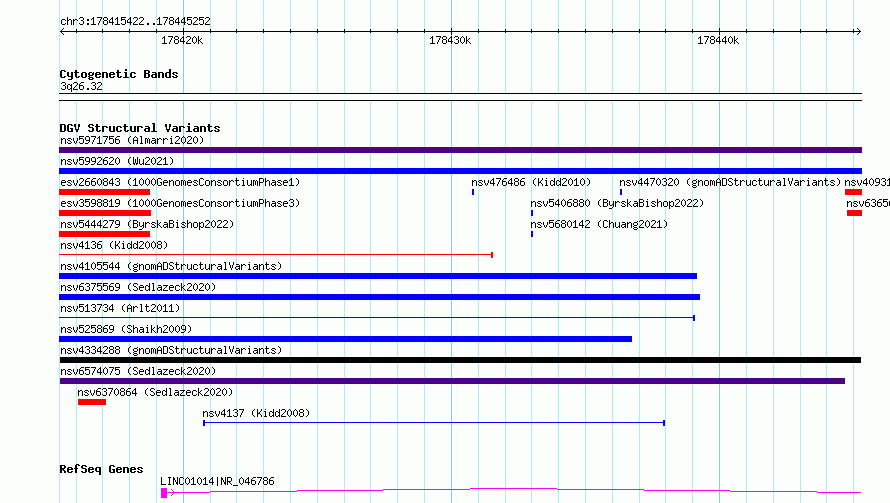The image size is (890, 503).
Task: Click the thin blue line of nsv4137
Action: point(434,423)
